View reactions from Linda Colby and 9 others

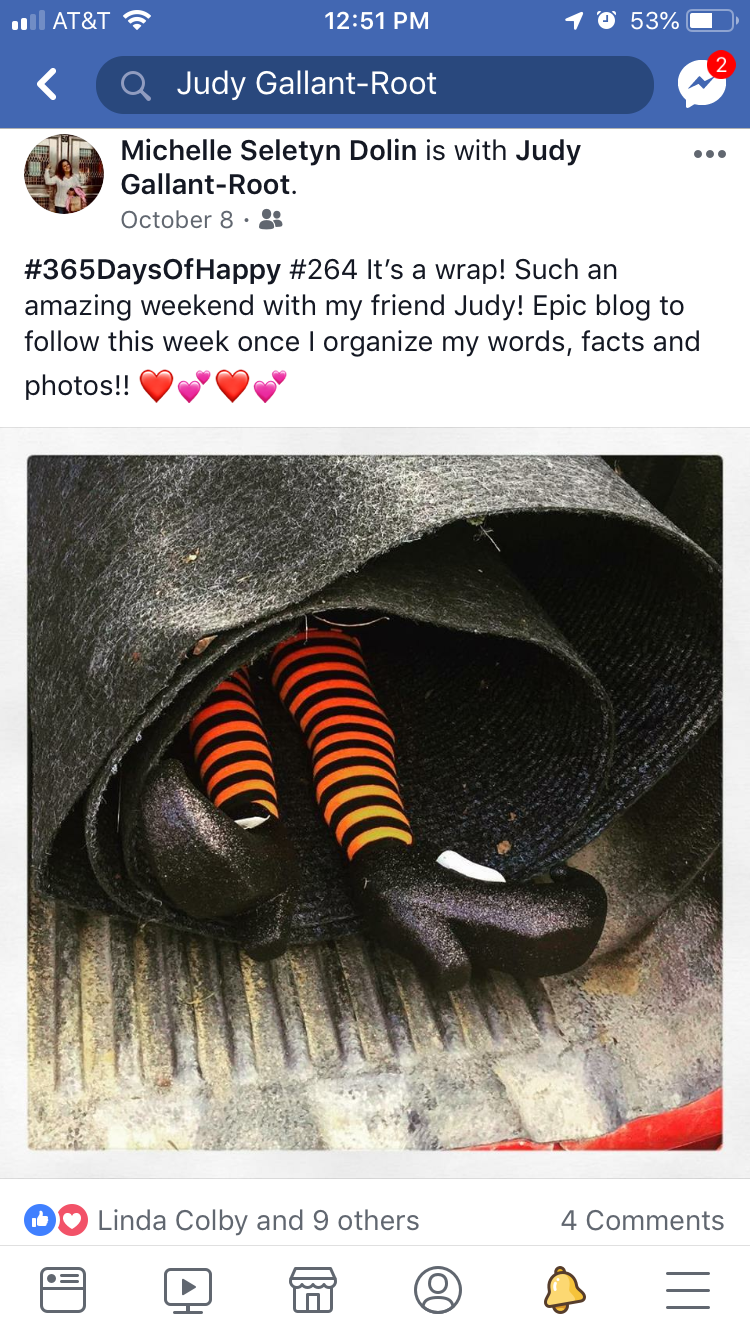coord(258,1220)
